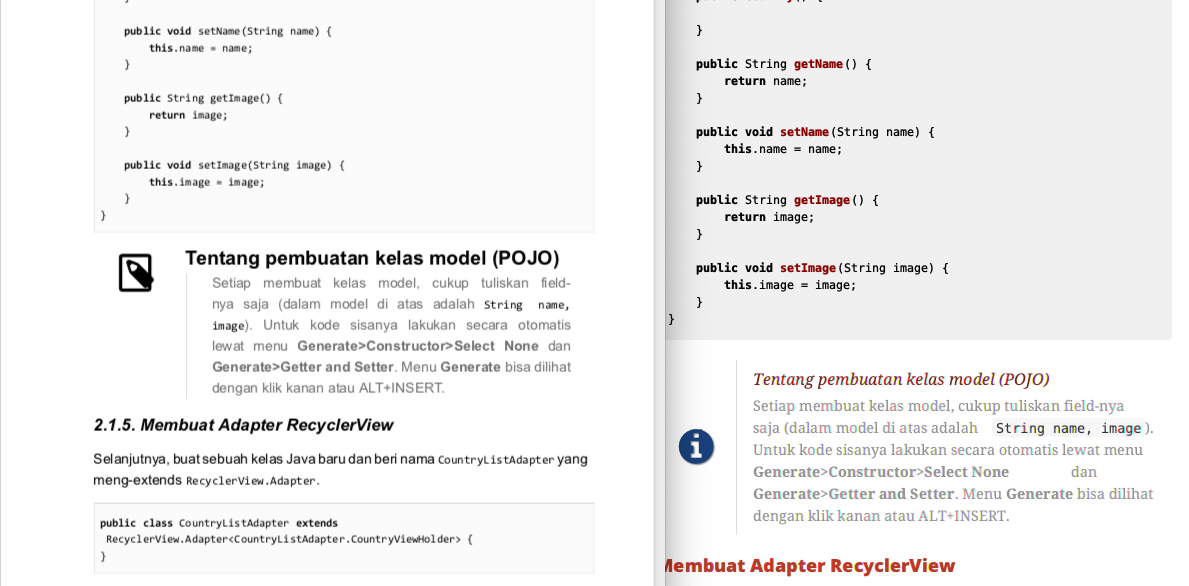This screenshot has height=586, width=1189.
Task: Click "this.name = name;" in right code block
Action: (783, 149)
